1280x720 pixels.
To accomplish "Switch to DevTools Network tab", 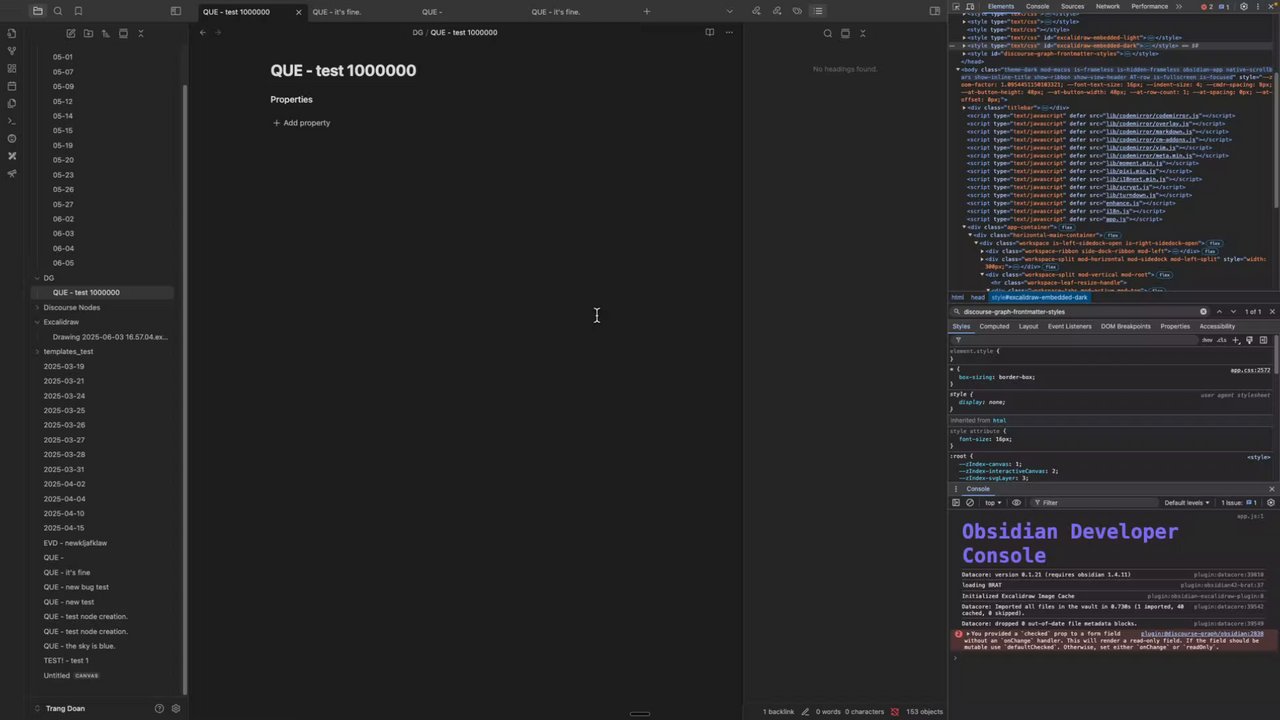I will click(1108, 6).
